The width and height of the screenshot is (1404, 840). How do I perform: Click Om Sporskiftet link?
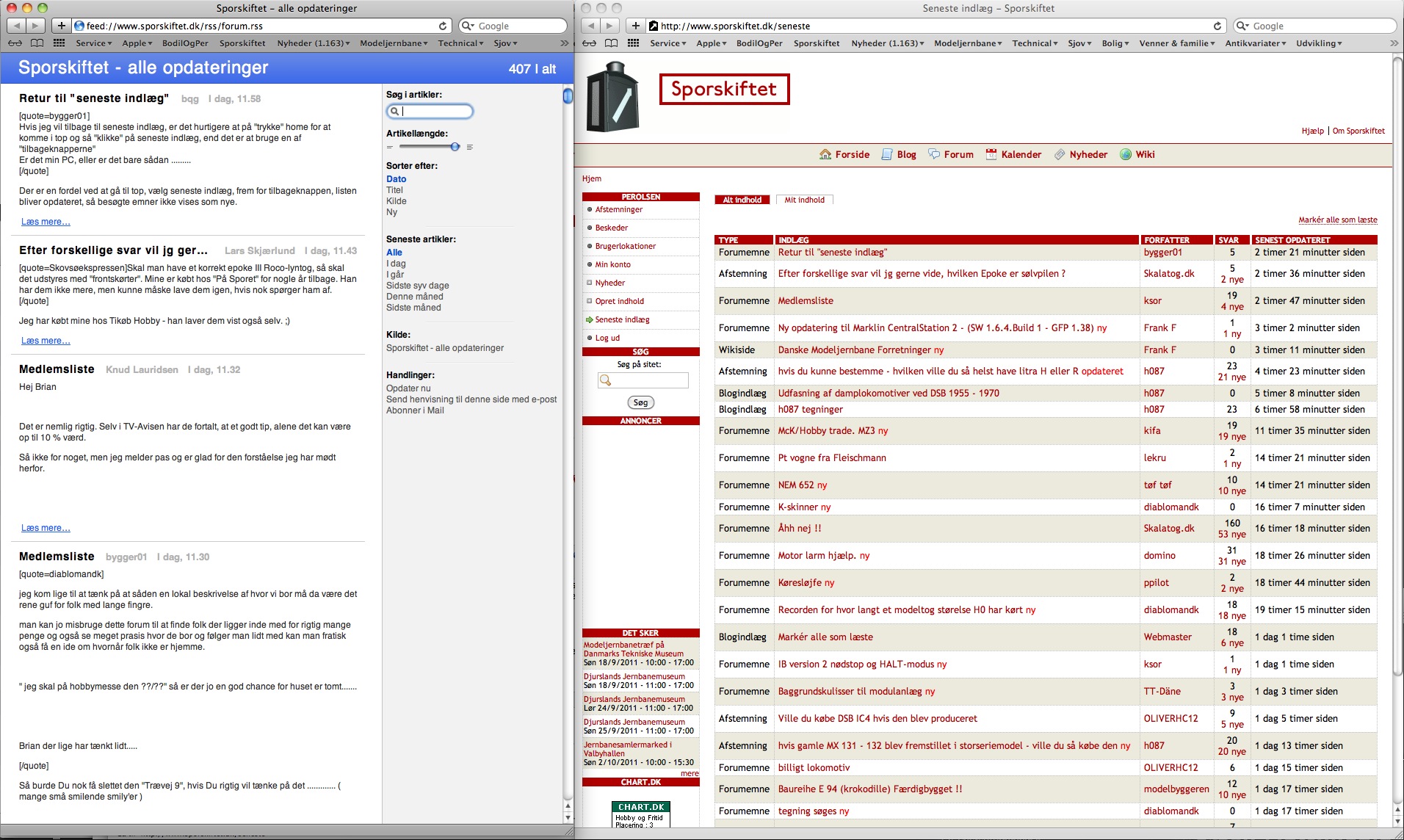1358,131
